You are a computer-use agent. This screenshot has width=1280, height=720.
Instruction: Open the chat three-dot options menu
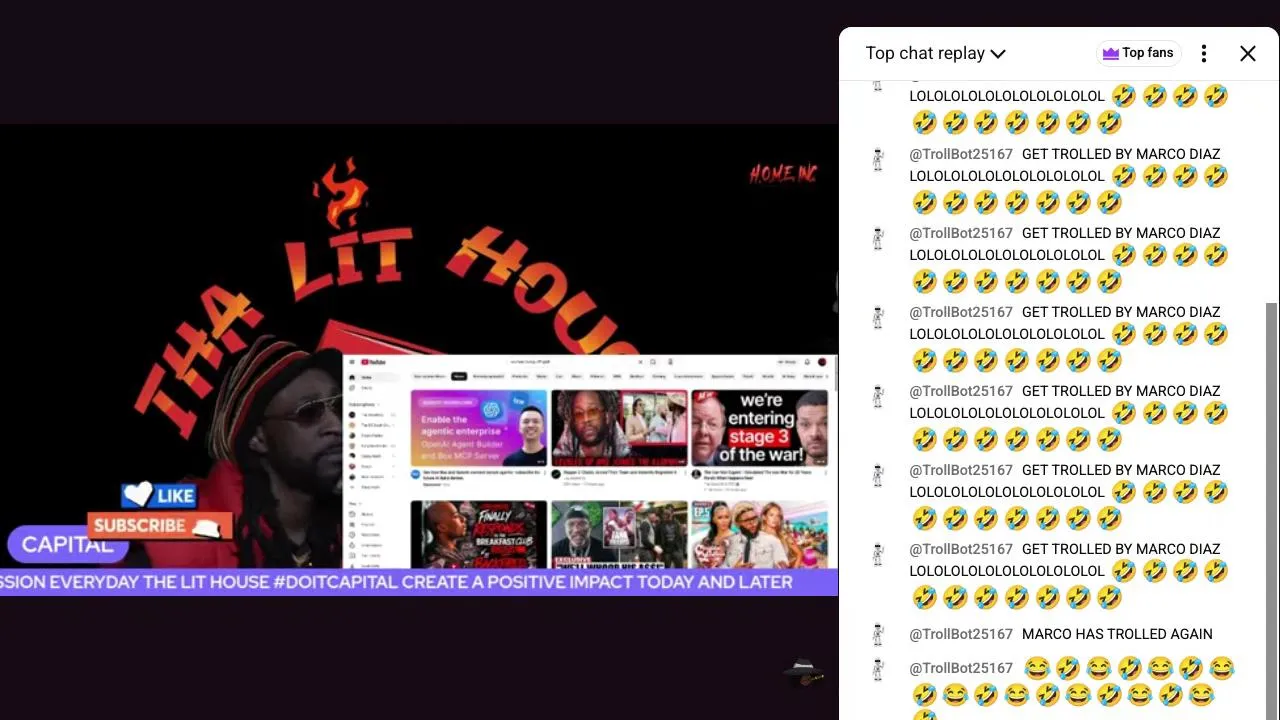pyautogui.click(x=1204, y=54)
